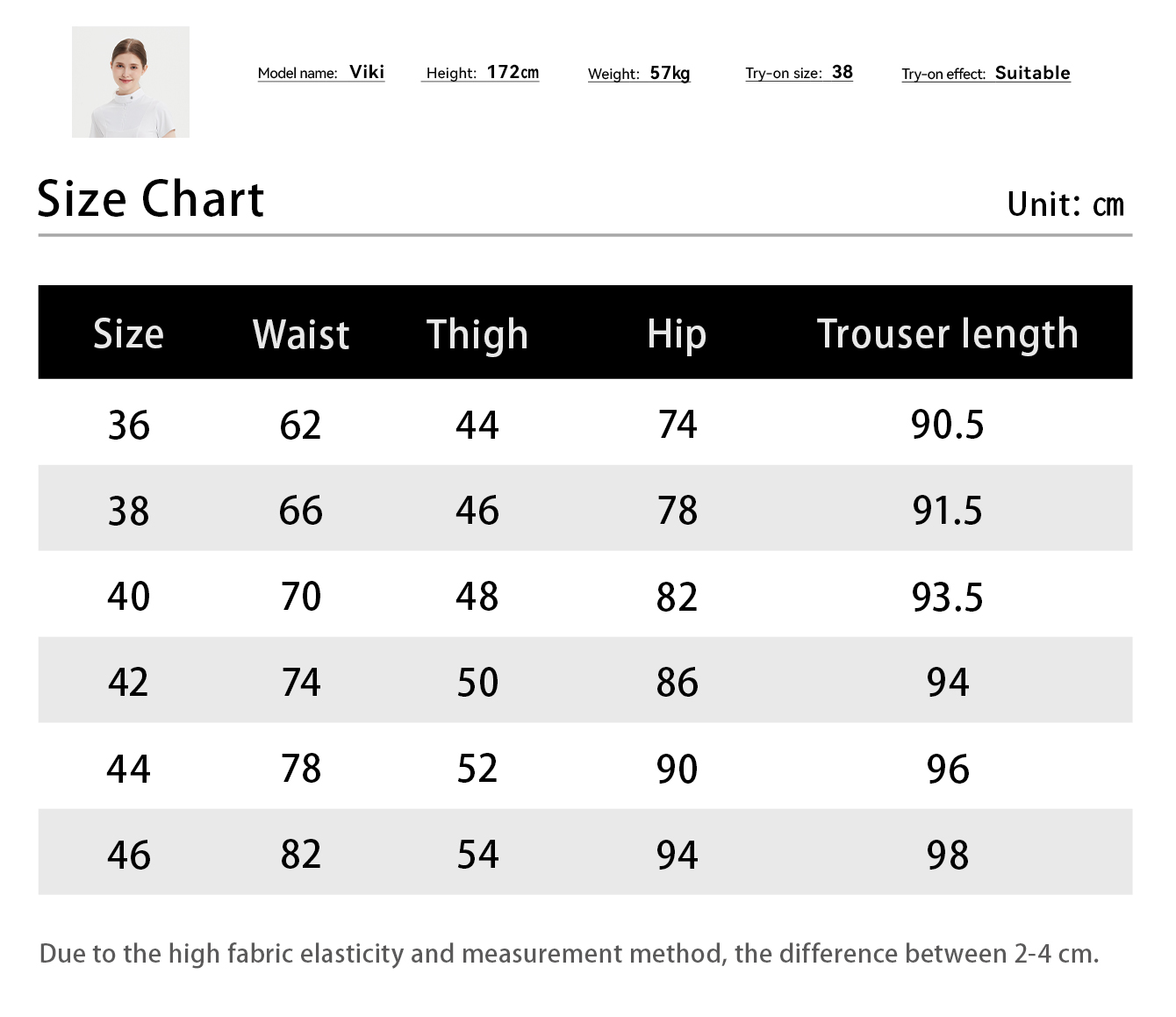This screenshot has width=1176, height=1017.
Task: Select thigh value 50 in size 42 row
Action: (477, 683)
